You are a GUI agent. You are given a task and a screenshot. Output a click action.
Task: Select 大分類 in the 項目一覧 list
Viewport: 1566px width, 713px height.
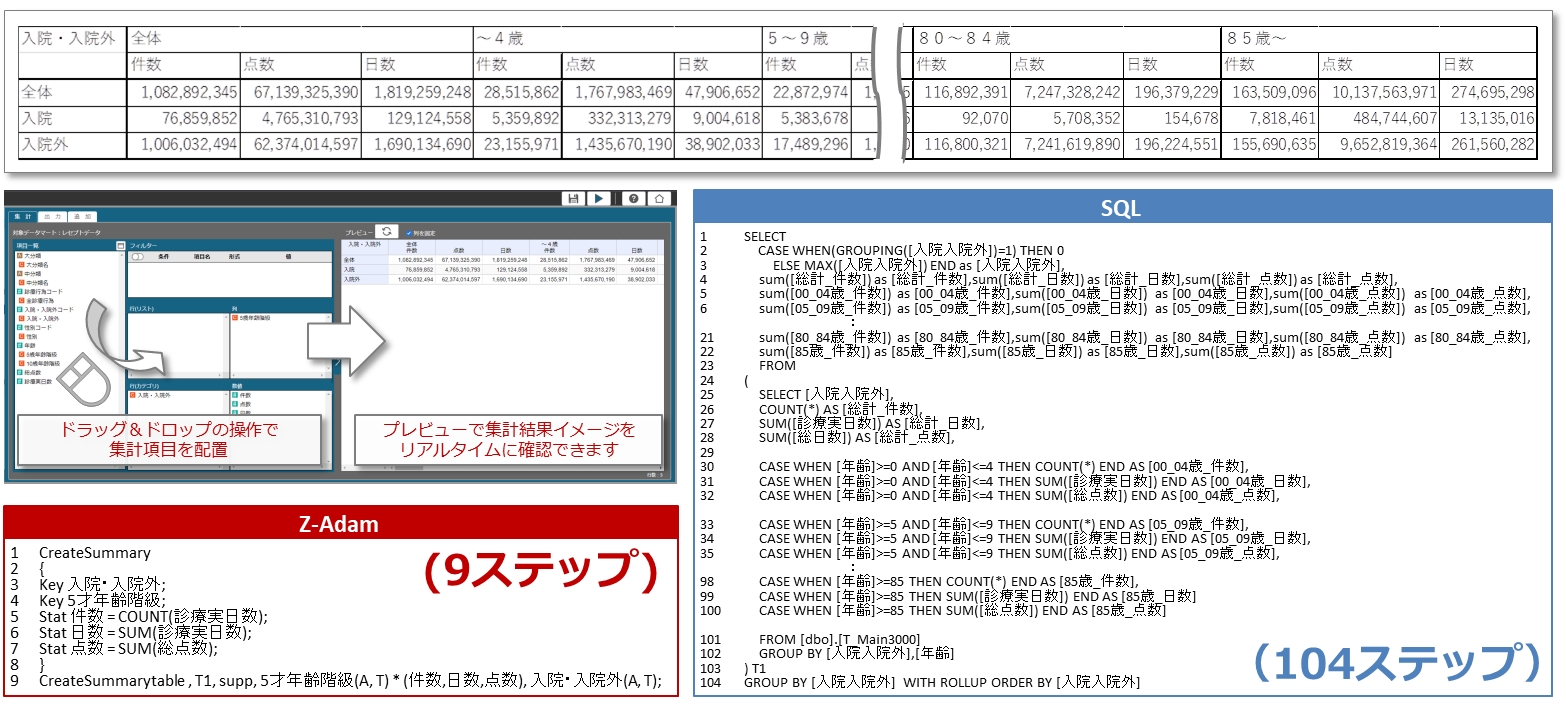click(32, 256)
